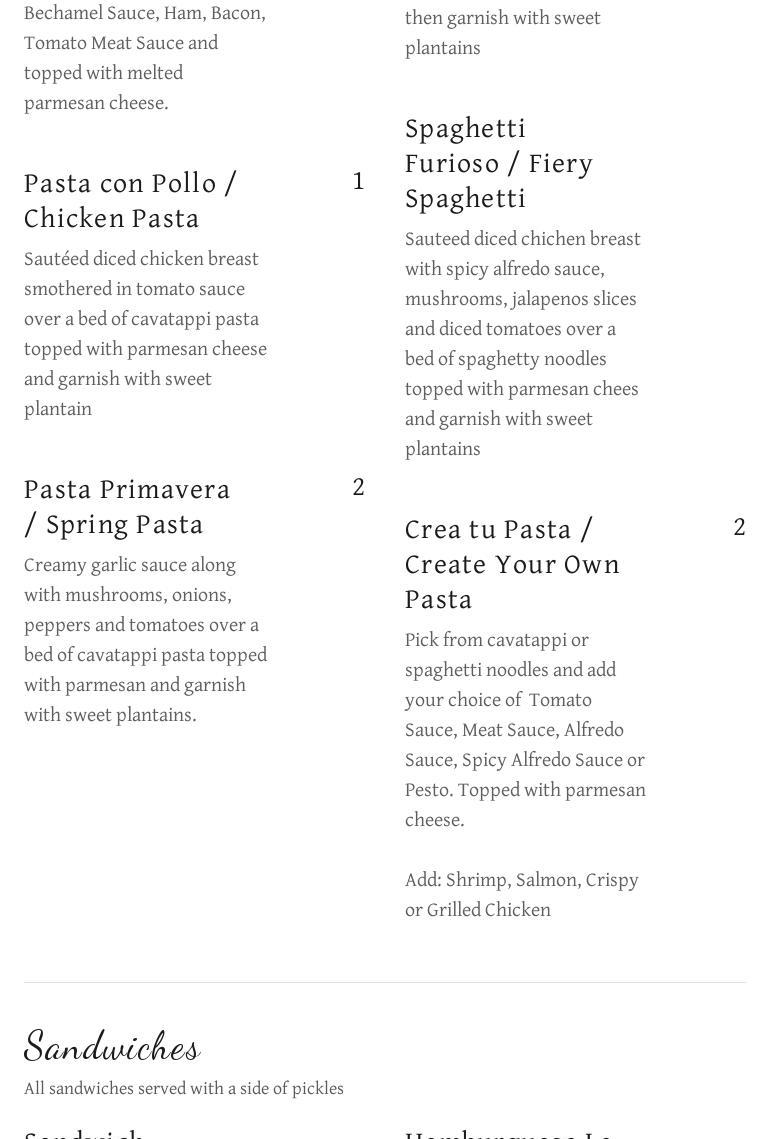Viewport: 770px width, 1139px height.
Task: Click the Chicken Pasta description paragraph
Action: [145, 334]
